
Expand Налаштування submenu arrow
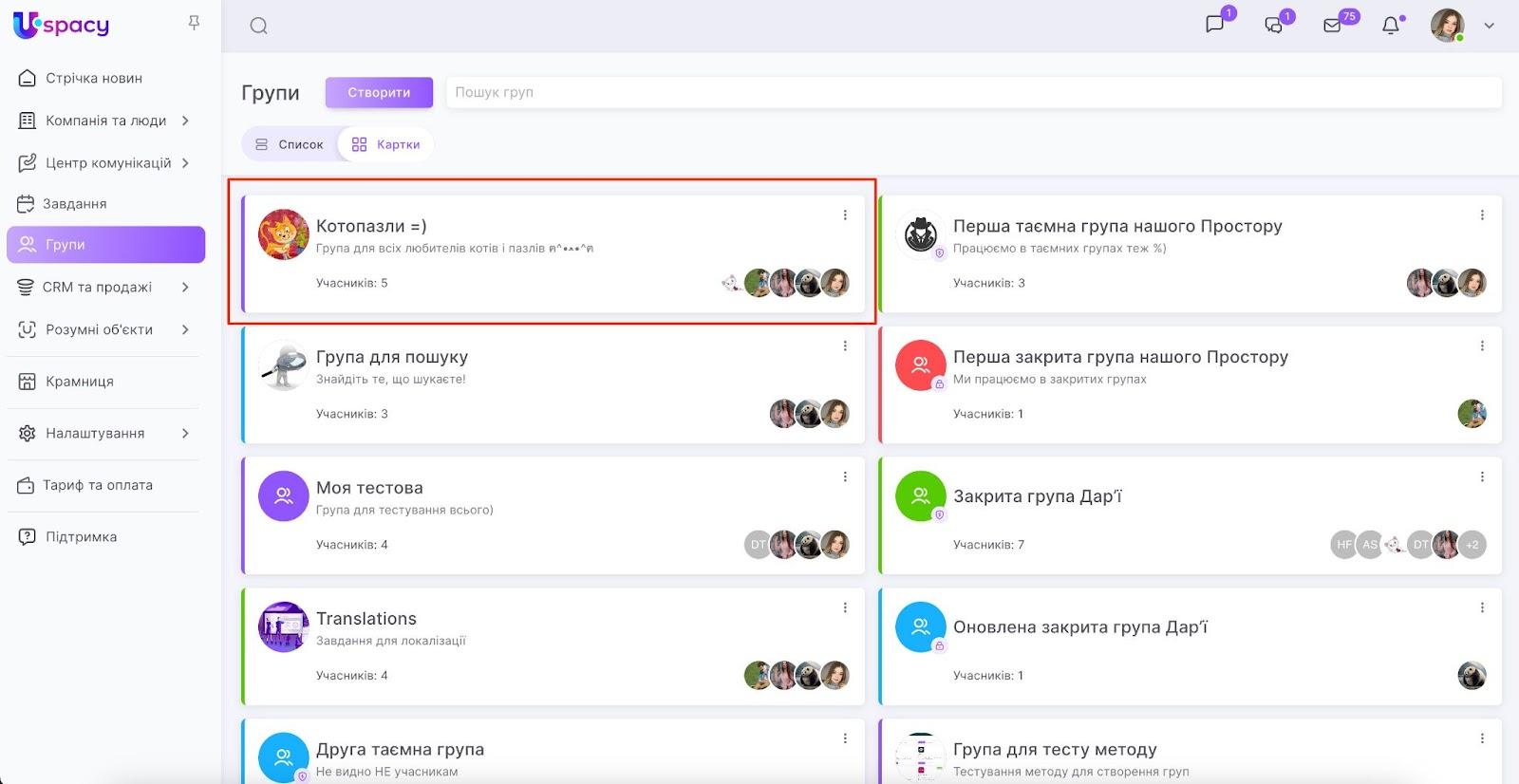[x=185, y=433]
